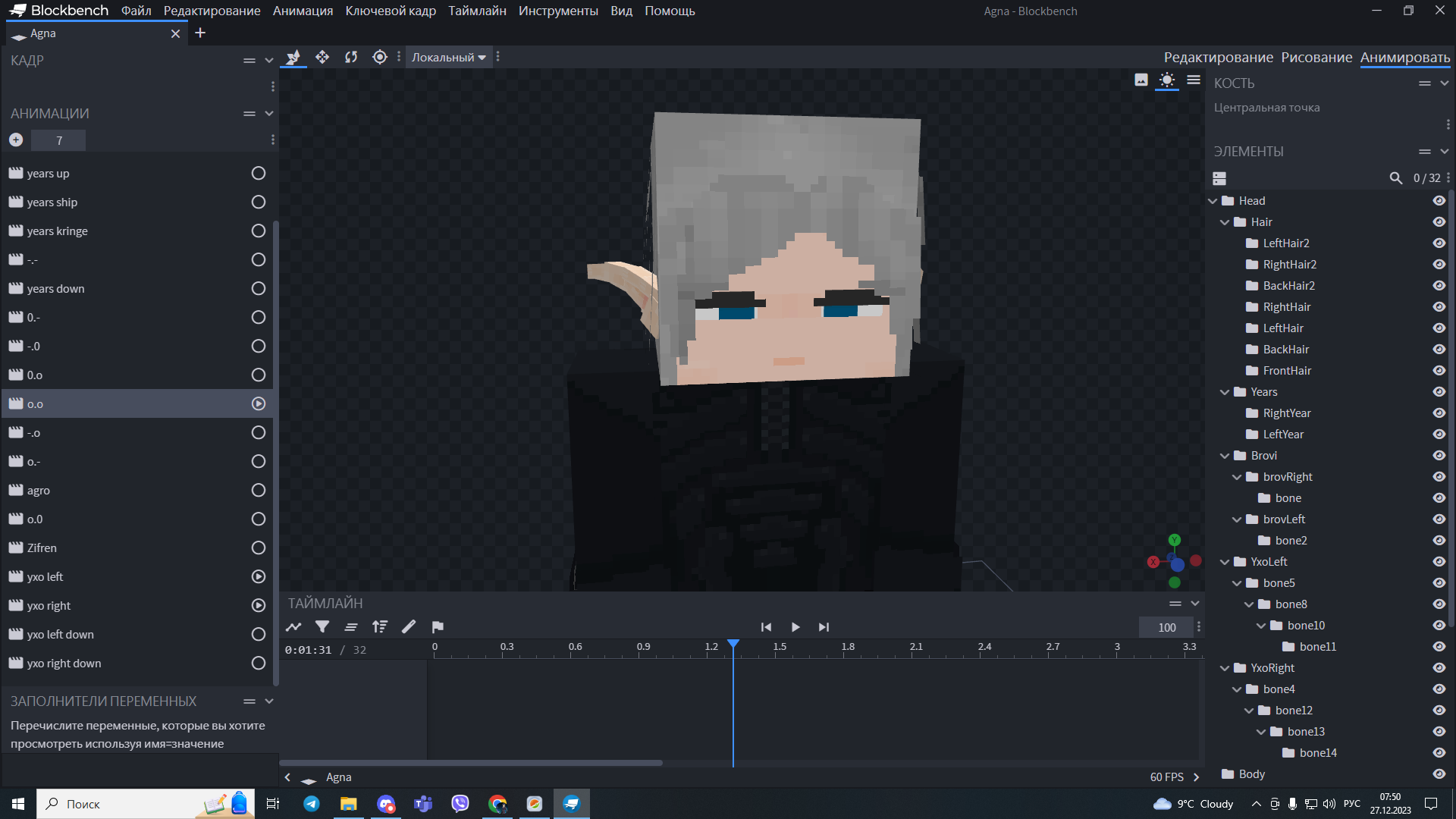The image size is (1456, 819).
Task: Open the Анимация menu
Action: pyautogui.click(x=303, y=11)
